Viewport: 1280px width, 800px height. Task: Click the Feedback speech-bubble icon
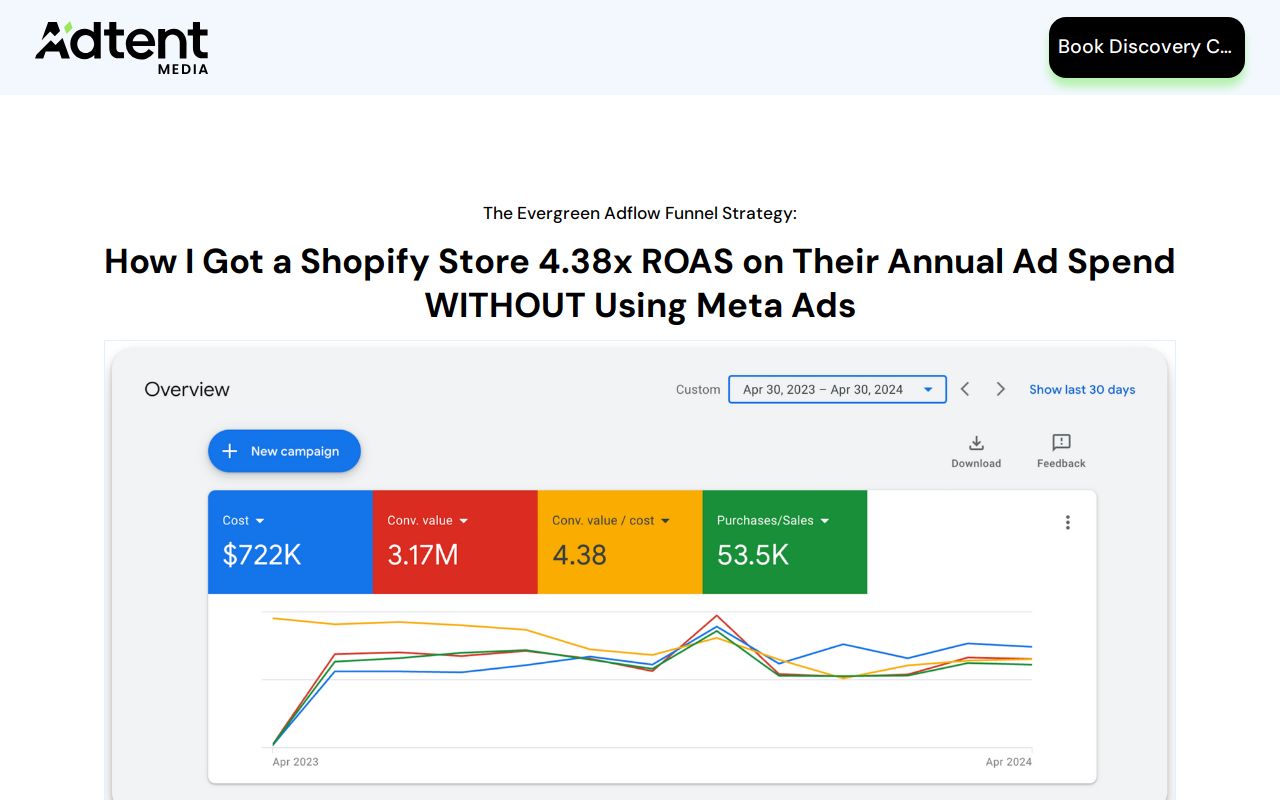[x=1060, y=444]
